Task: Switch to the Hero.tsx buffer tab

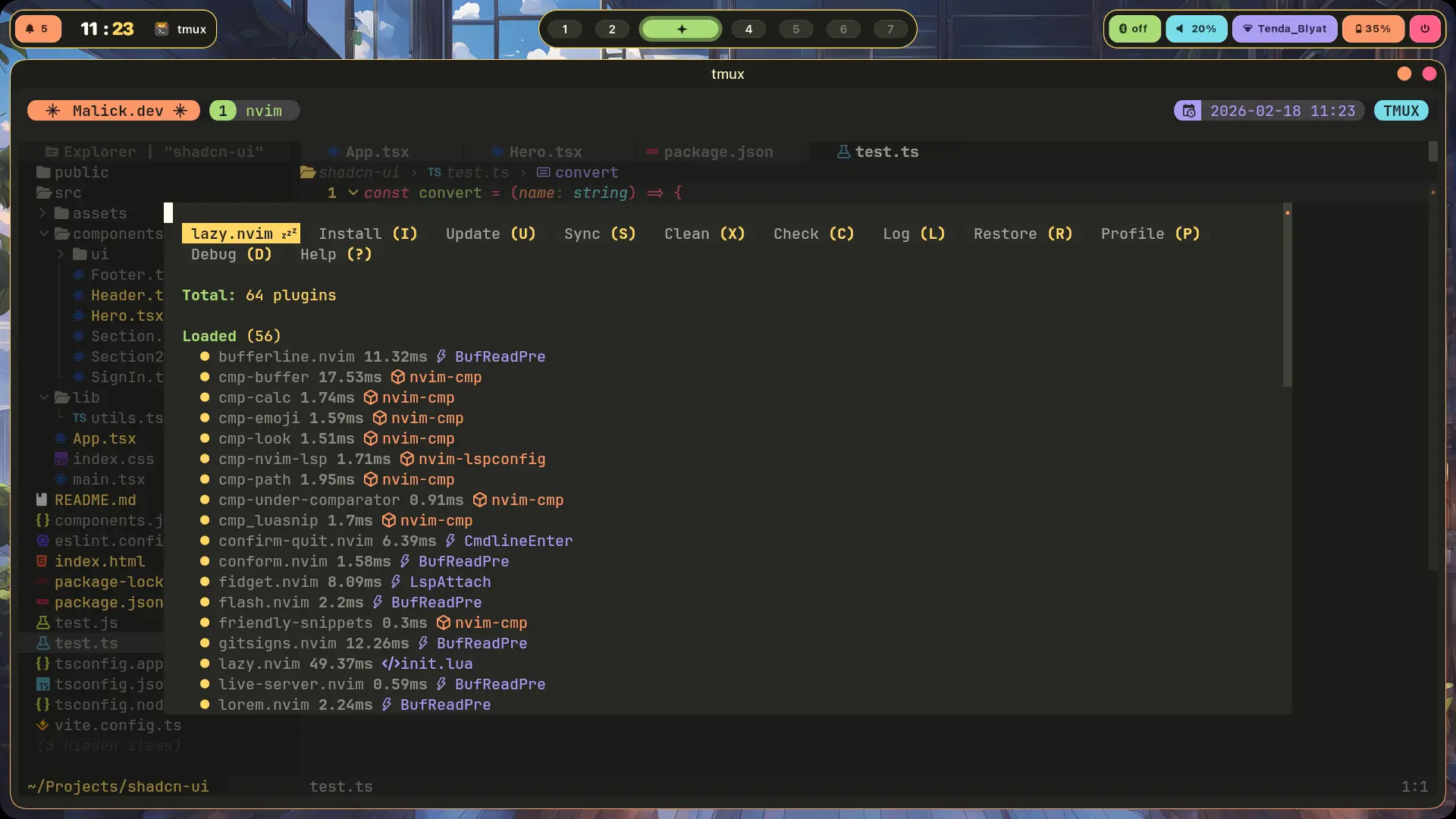Action: pyautogui.click(x=545, y=152)
